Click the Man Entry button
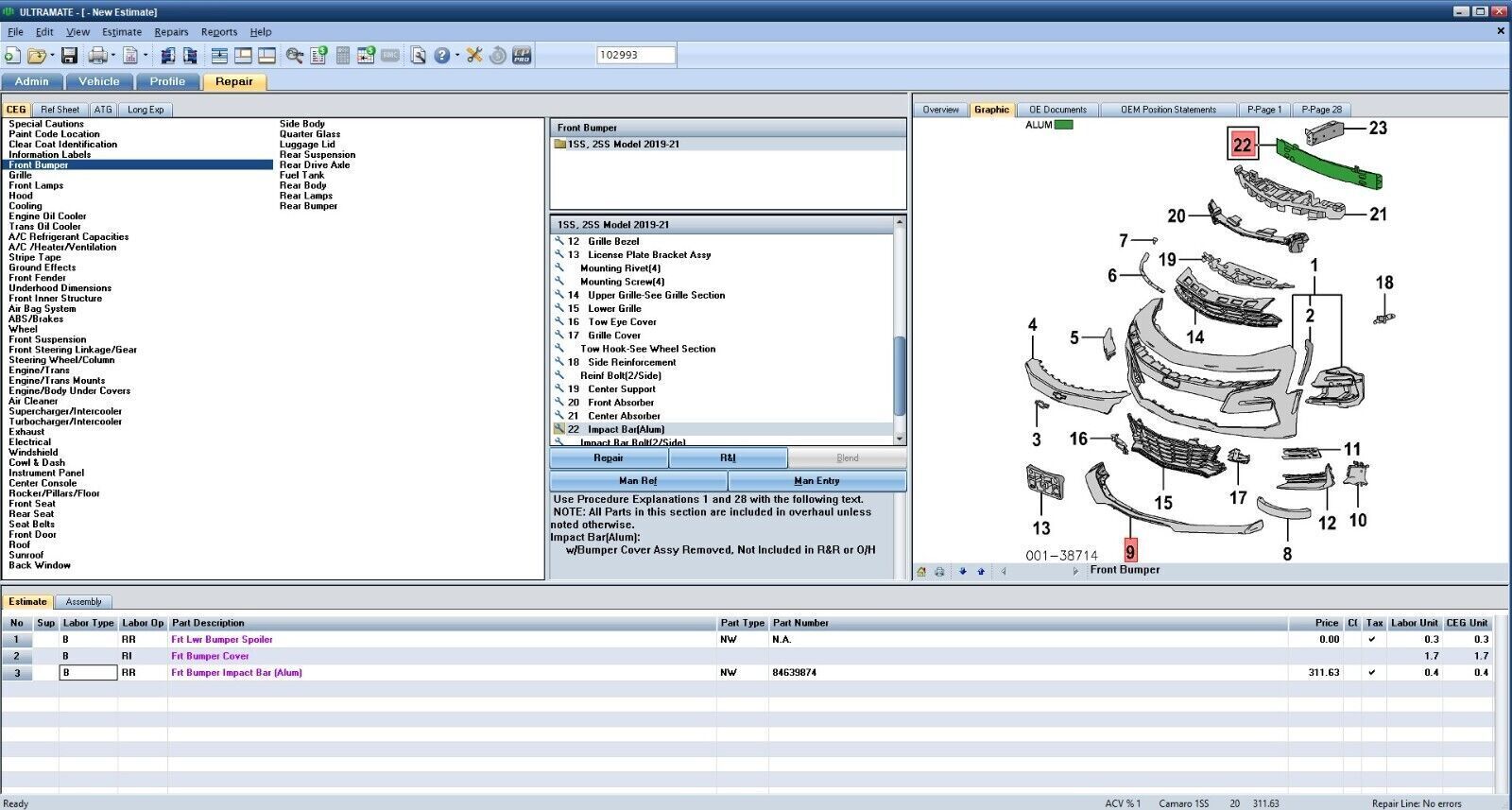The height and width of the screenshot is (810, 1512). pos(816,481)
